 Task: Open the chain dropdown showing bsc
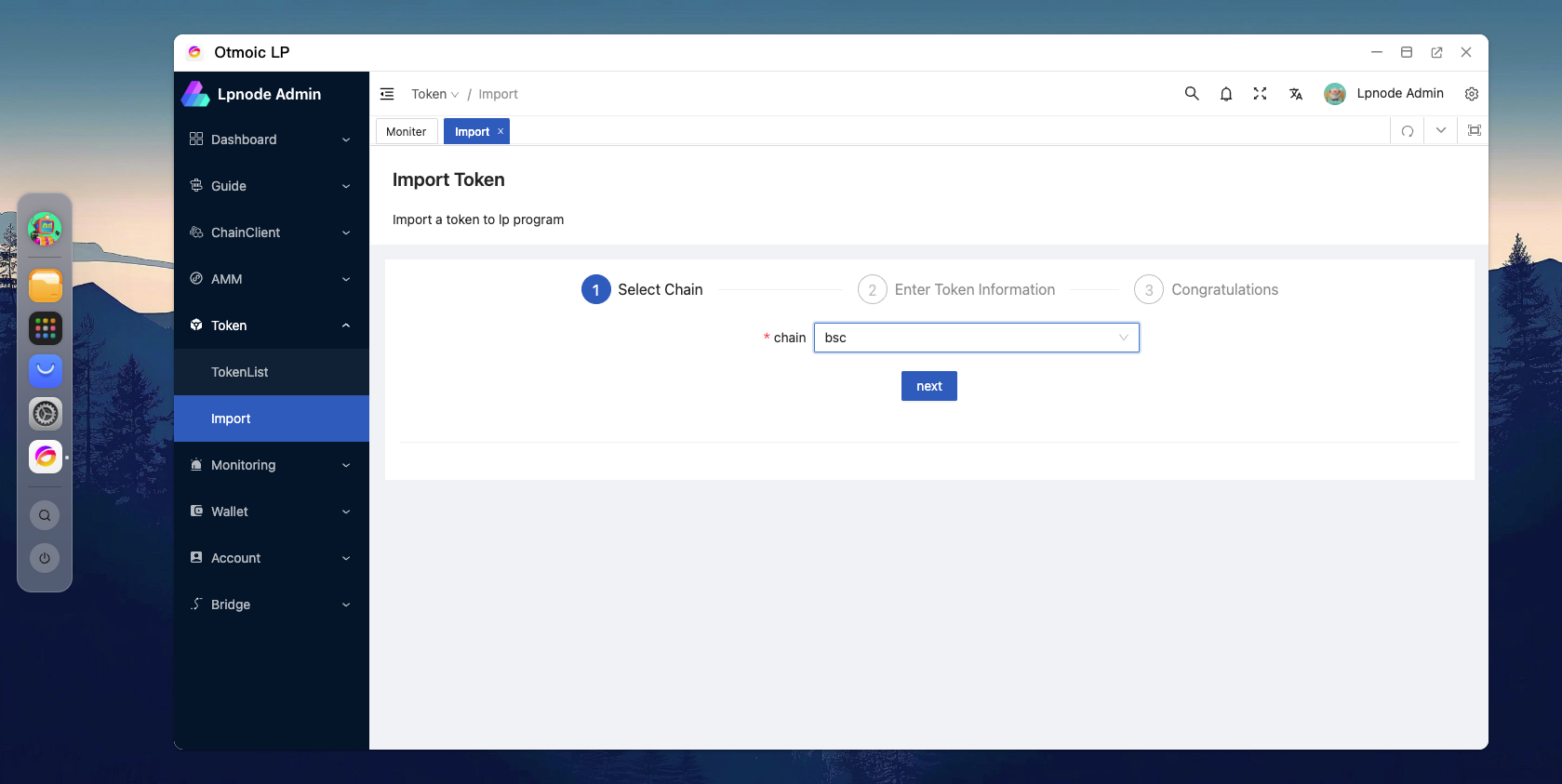[976, 338]
